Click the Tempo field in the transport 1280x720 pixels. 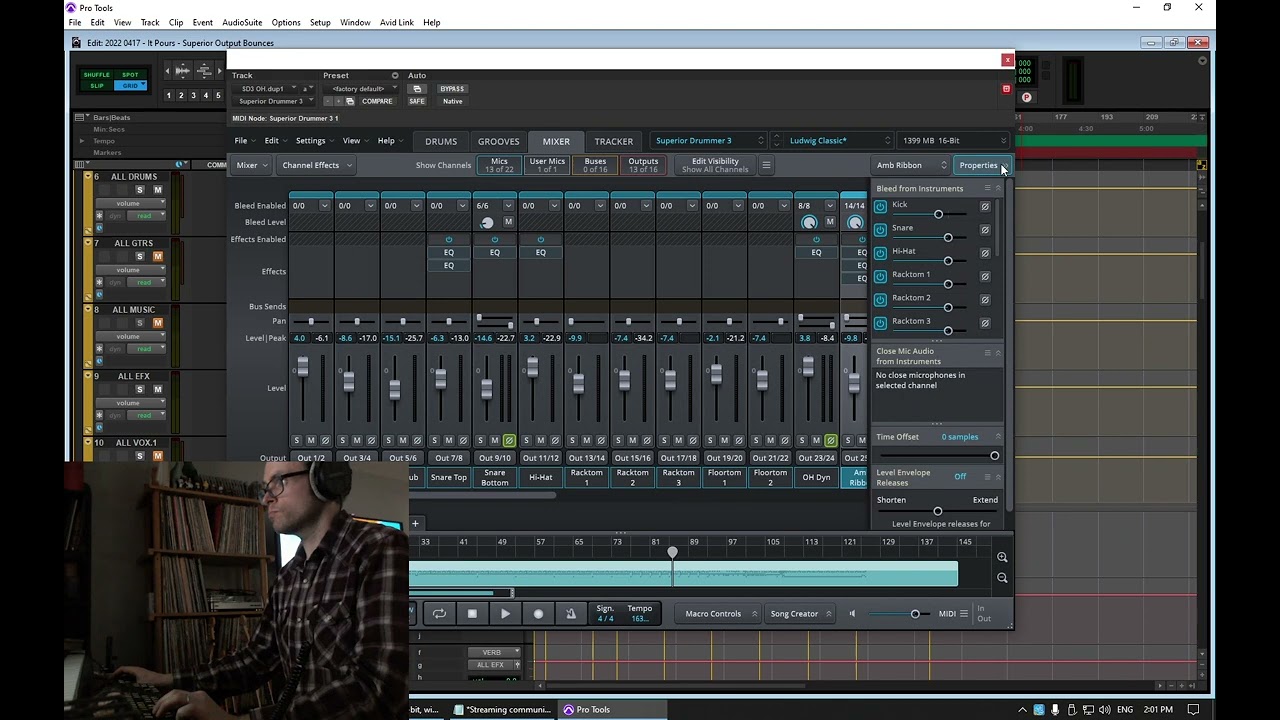click(x=639, y=613)
